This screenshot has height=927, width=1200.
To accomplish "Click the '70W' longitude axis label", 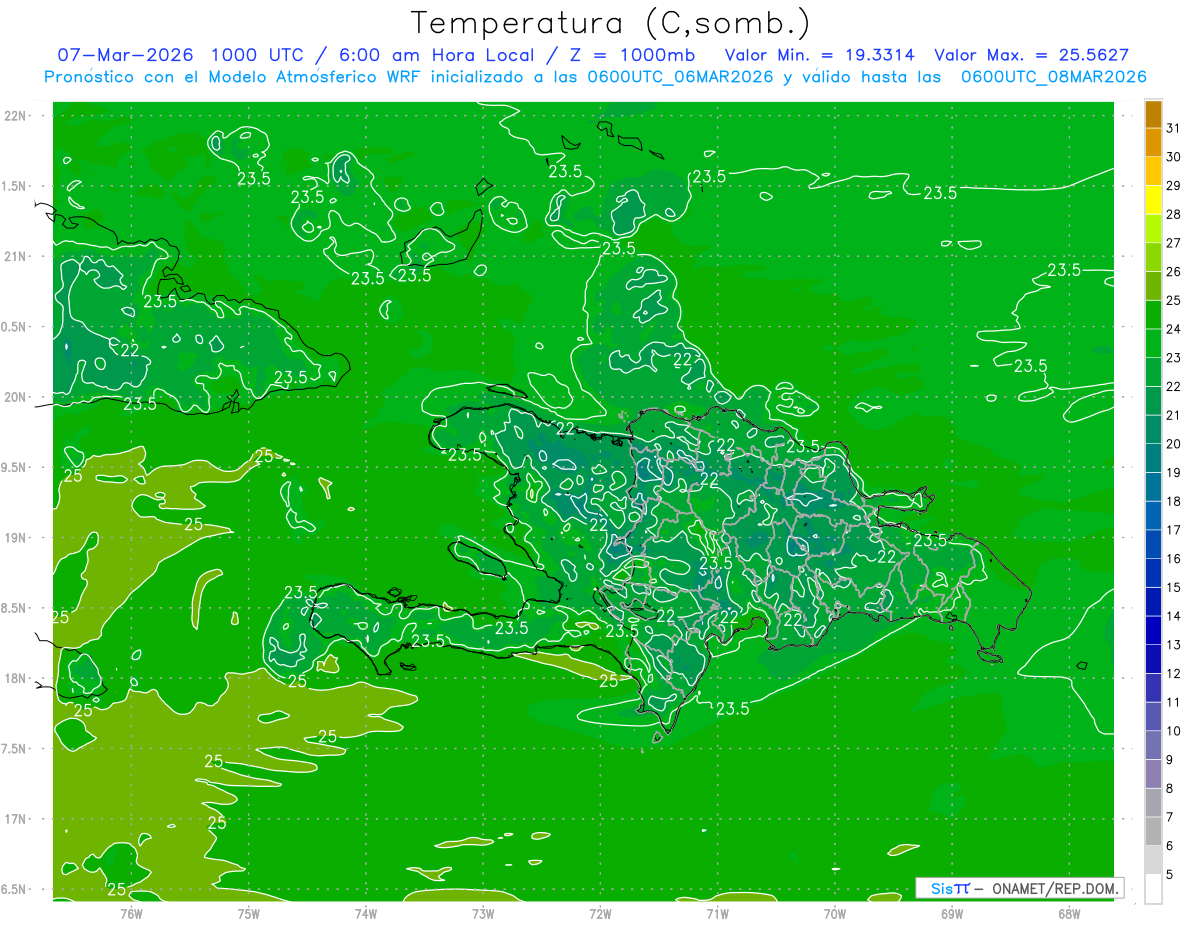I will 835,913.
